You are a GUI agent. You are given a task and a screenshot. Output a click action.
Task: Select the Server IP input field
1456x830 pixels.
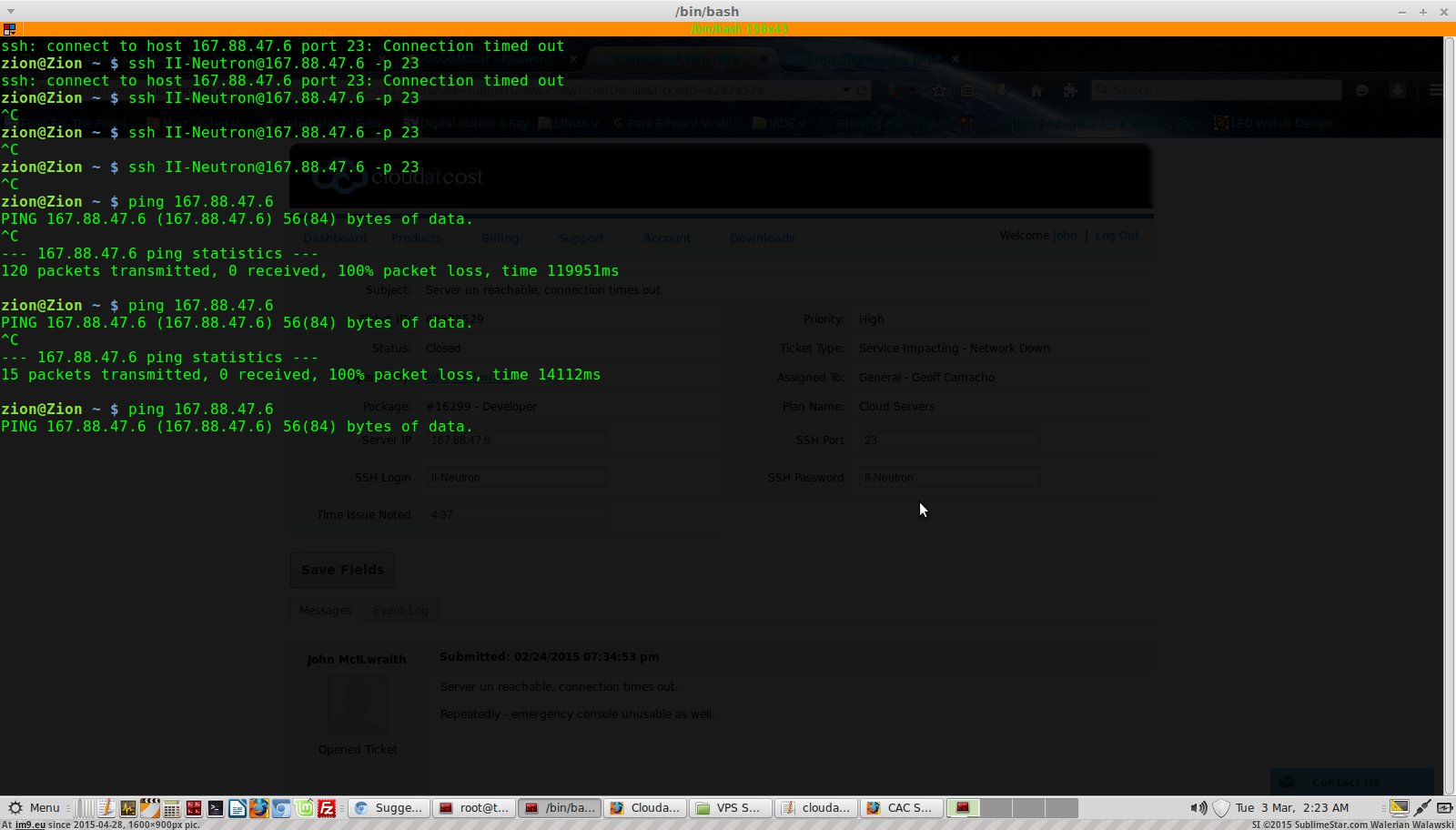(516, 440)
